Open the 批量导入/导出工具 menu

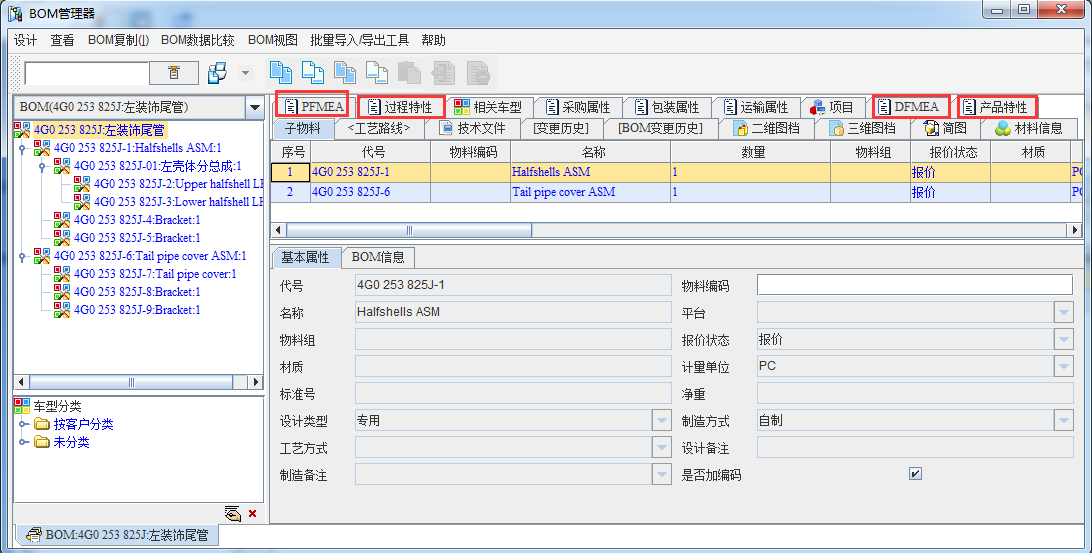coord(359,40)
